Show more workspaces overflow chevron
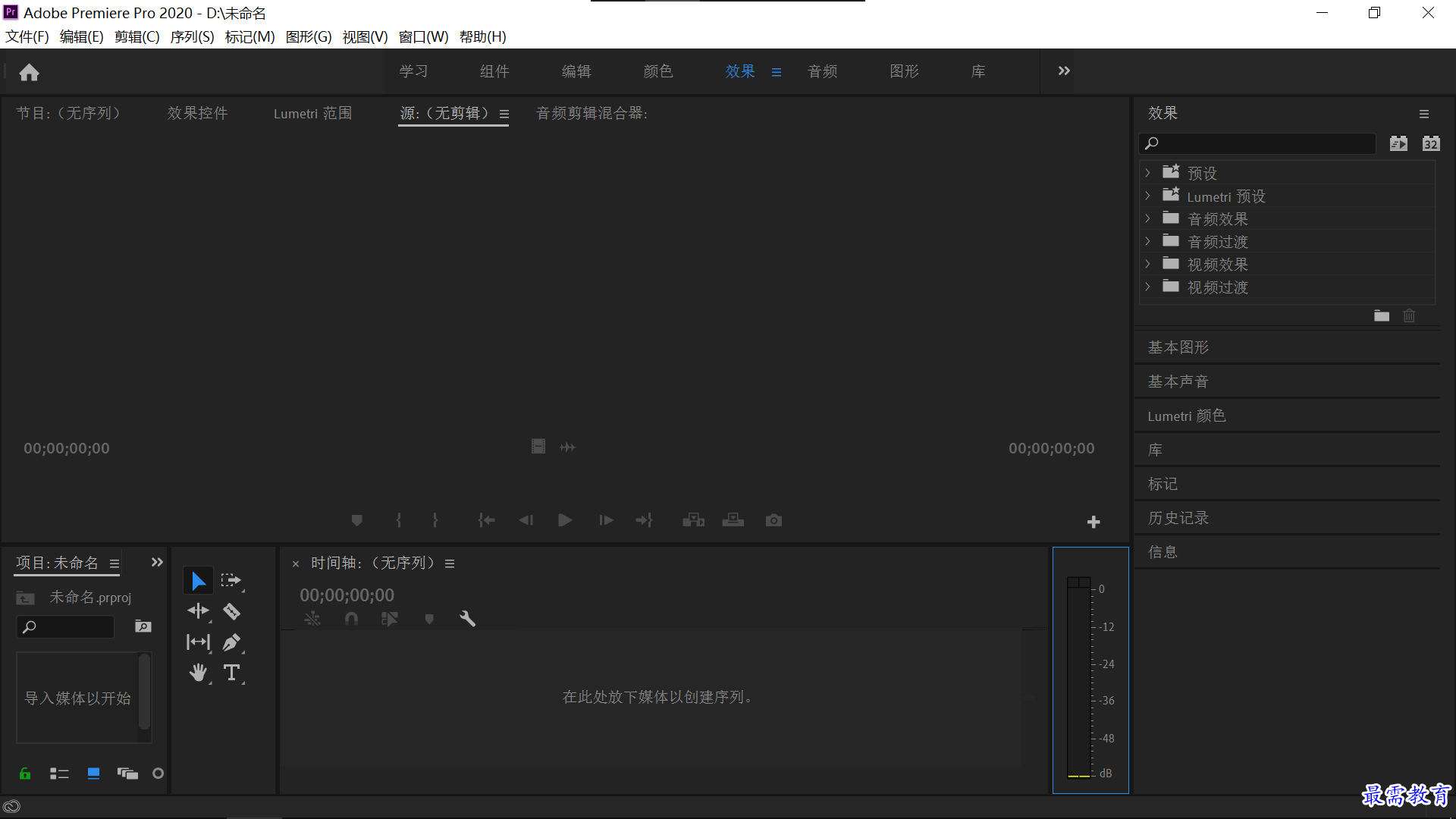This screenshot has height=819, width=1456. [x=1064, y=71]
